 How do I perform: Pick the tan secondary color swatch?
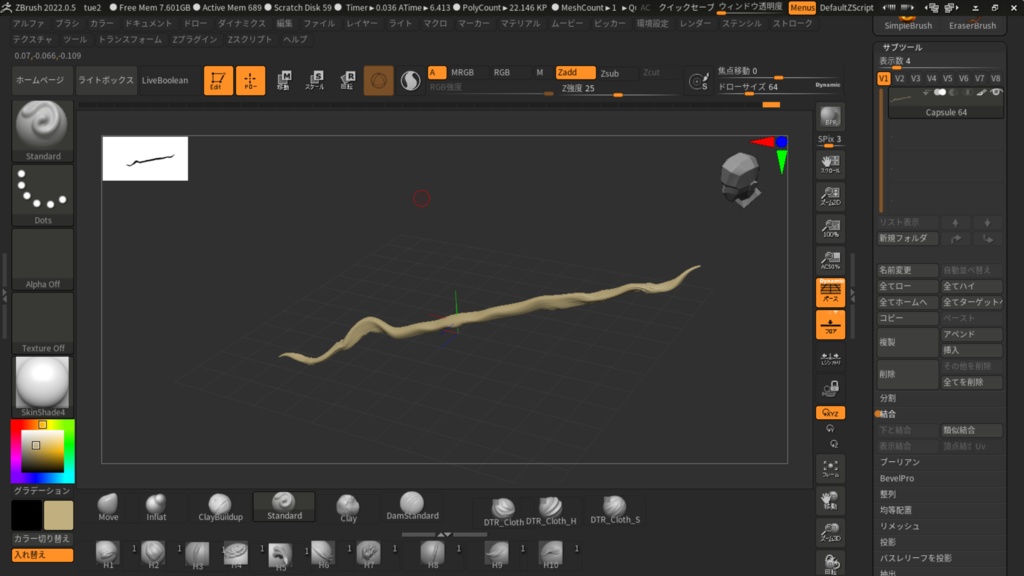58,515
